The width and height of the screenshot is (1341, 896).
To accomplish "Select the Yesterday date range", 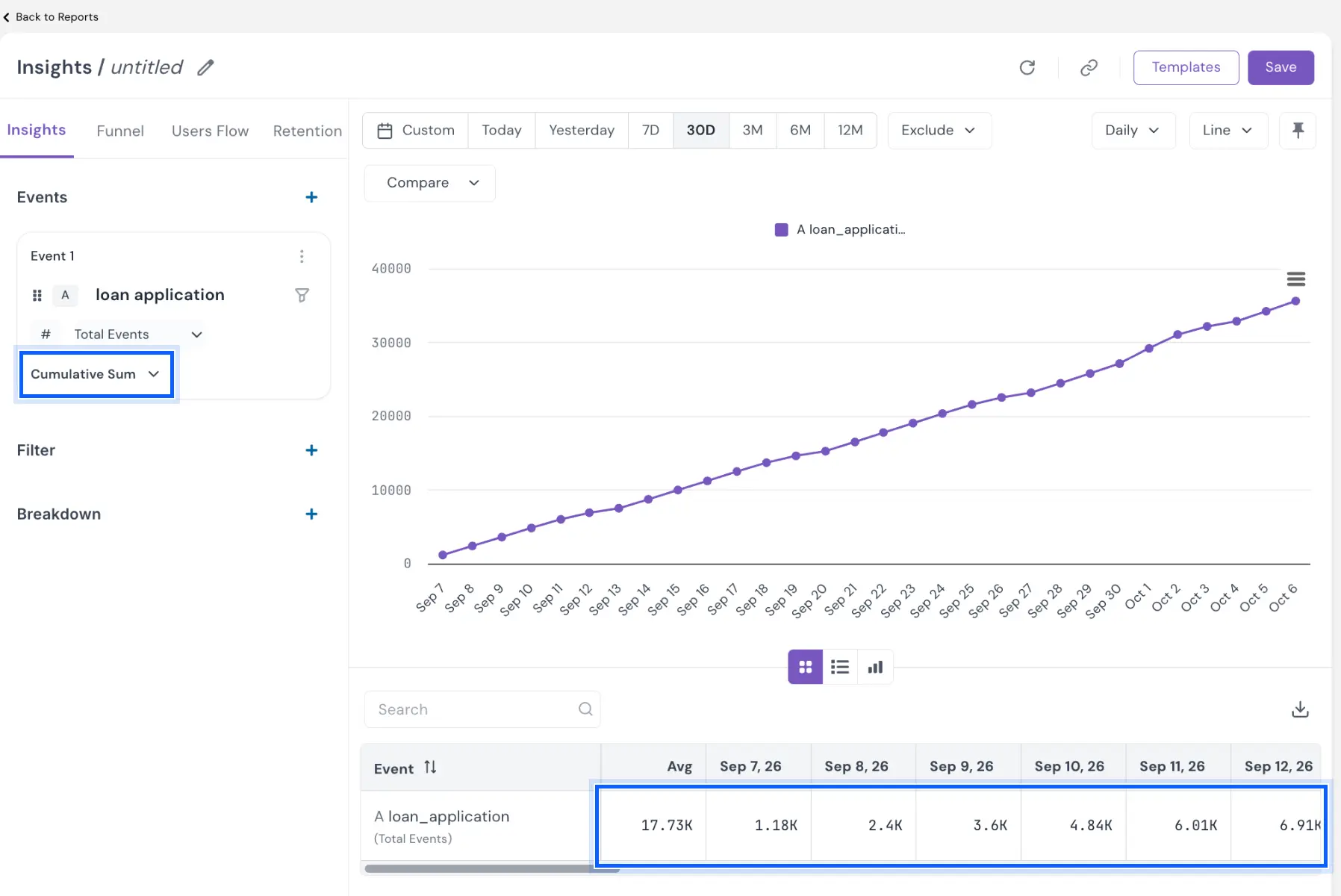I will point(582,130).
